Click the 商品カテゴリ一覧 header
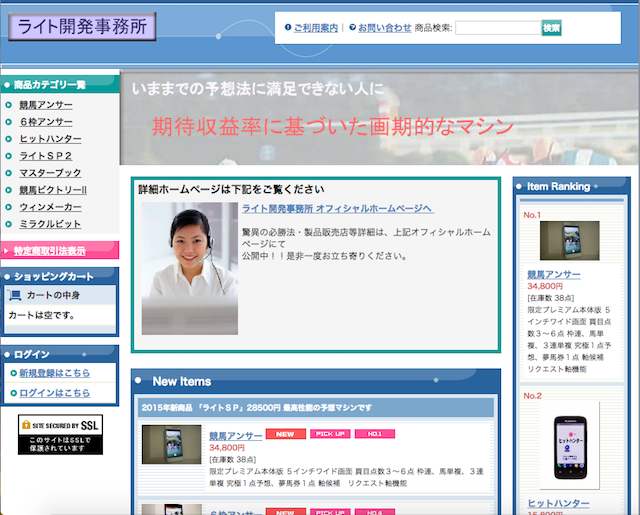 60,84
